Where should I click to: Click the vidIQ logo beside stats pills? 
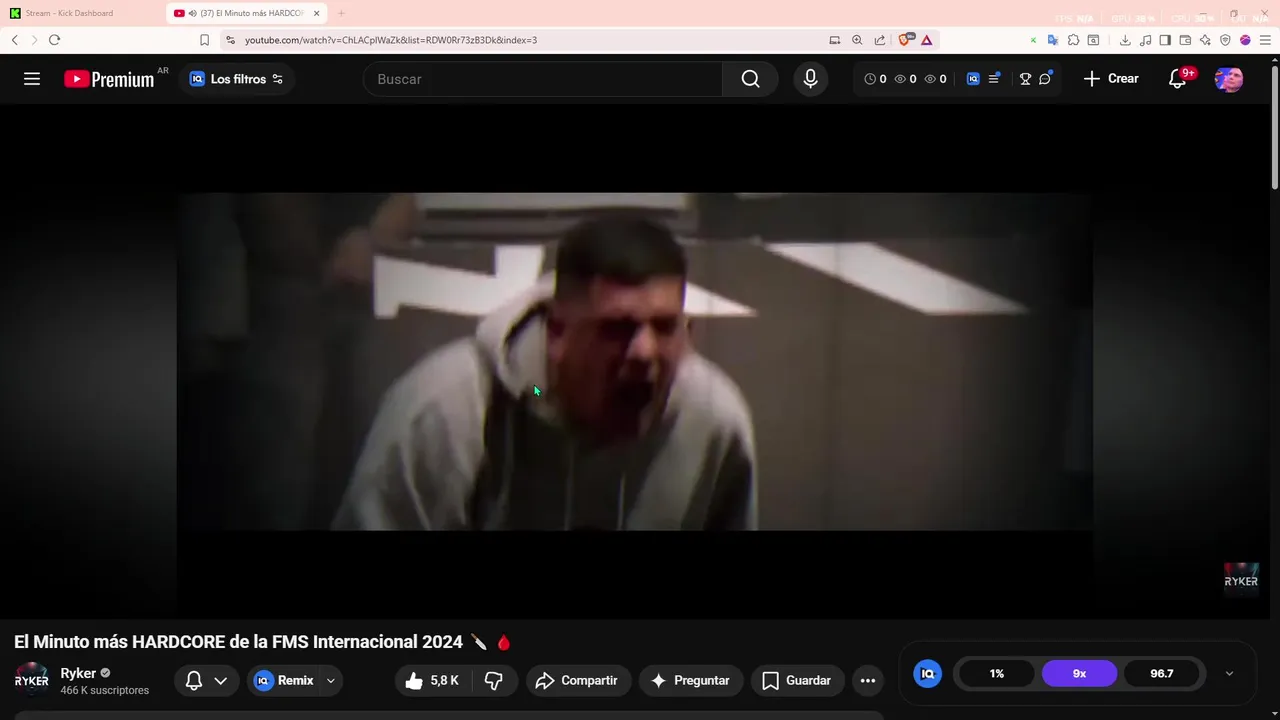tap(927, 673)
